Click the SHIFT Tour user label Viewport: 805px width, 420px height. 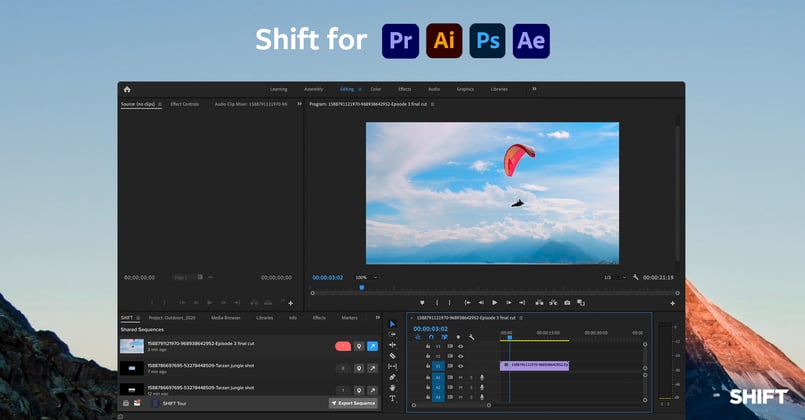click(x=175, y=404)
